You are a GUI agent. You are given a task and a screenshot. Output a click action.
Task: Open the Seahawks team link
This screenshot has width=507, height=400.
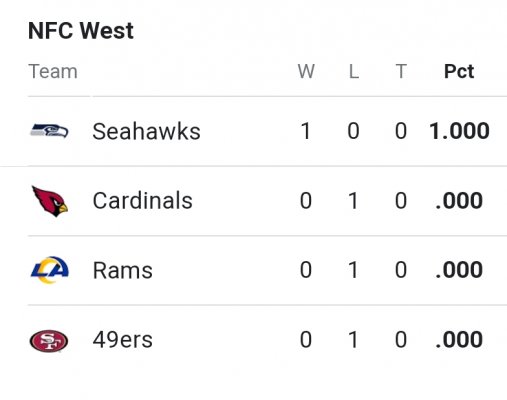[146, 131]
